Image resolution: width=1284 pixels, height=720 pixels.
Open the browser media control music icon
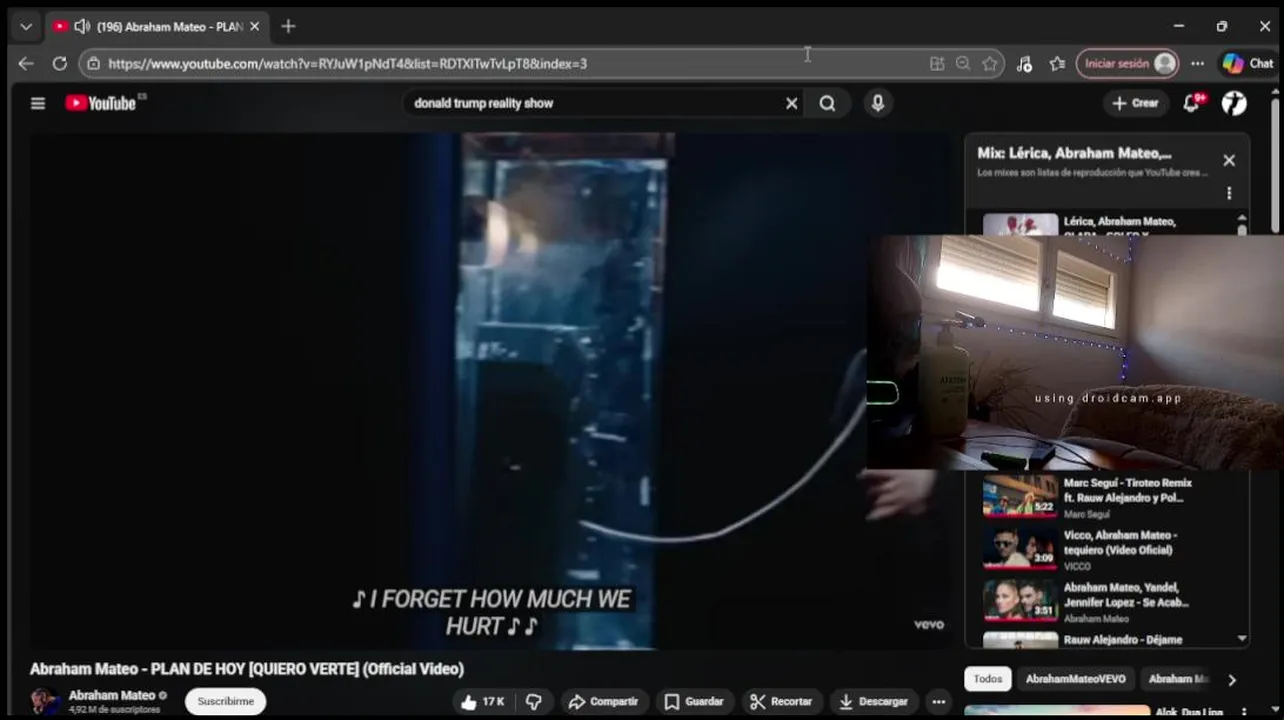pos(1024,63)
